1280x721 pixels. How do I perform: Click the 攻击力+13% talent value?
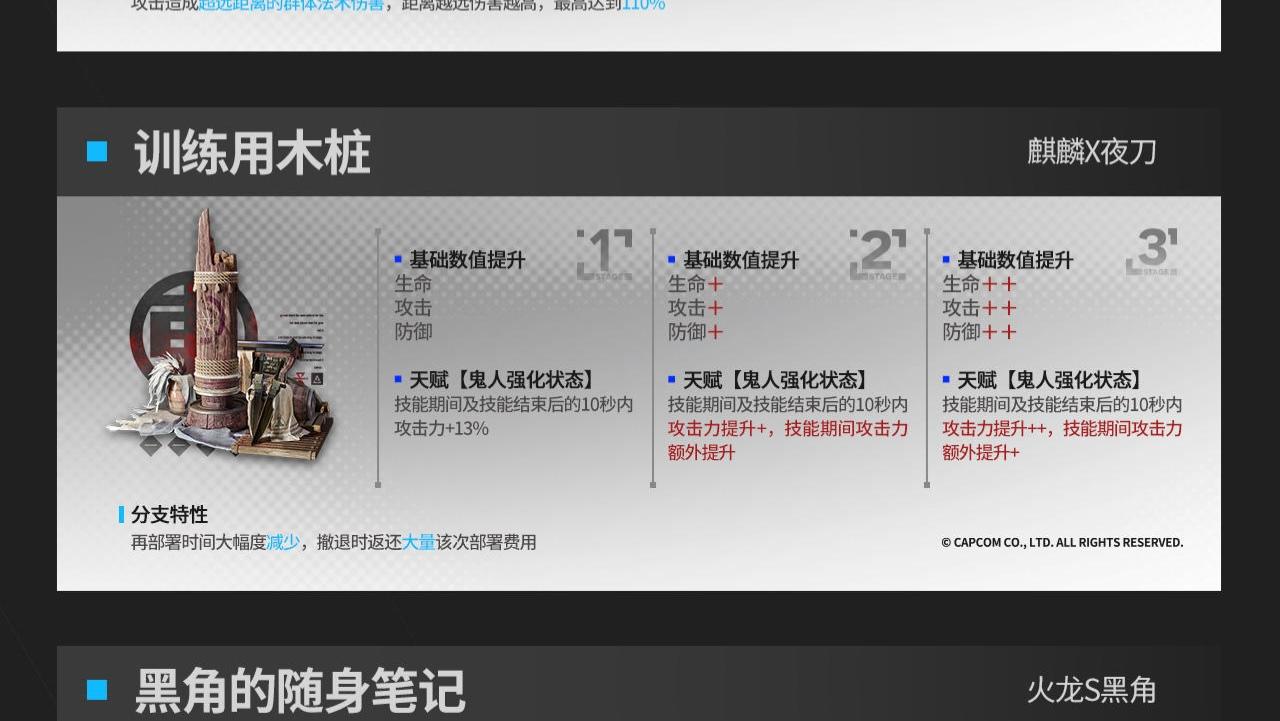[x=441, y=428]
